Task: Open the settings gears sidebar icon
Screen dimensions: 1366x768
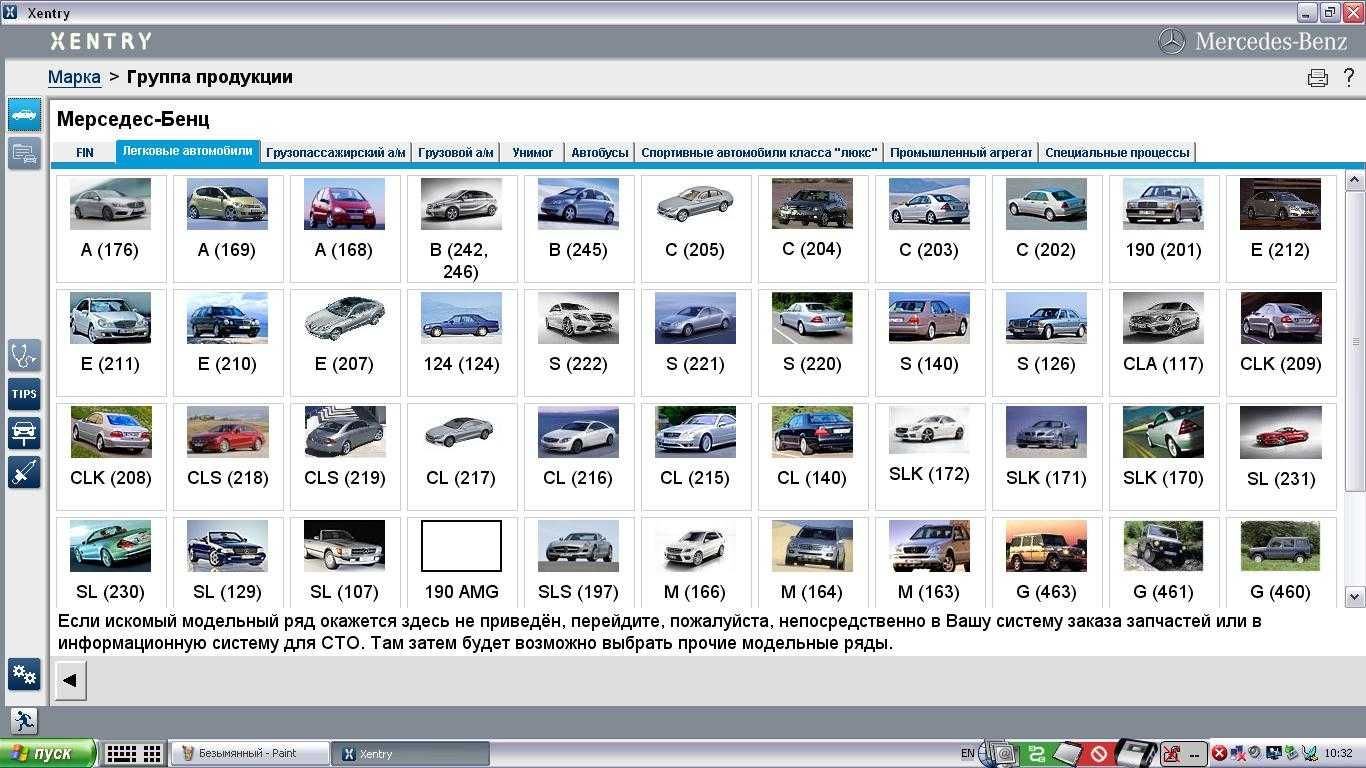Action: (x=24, y=675)
